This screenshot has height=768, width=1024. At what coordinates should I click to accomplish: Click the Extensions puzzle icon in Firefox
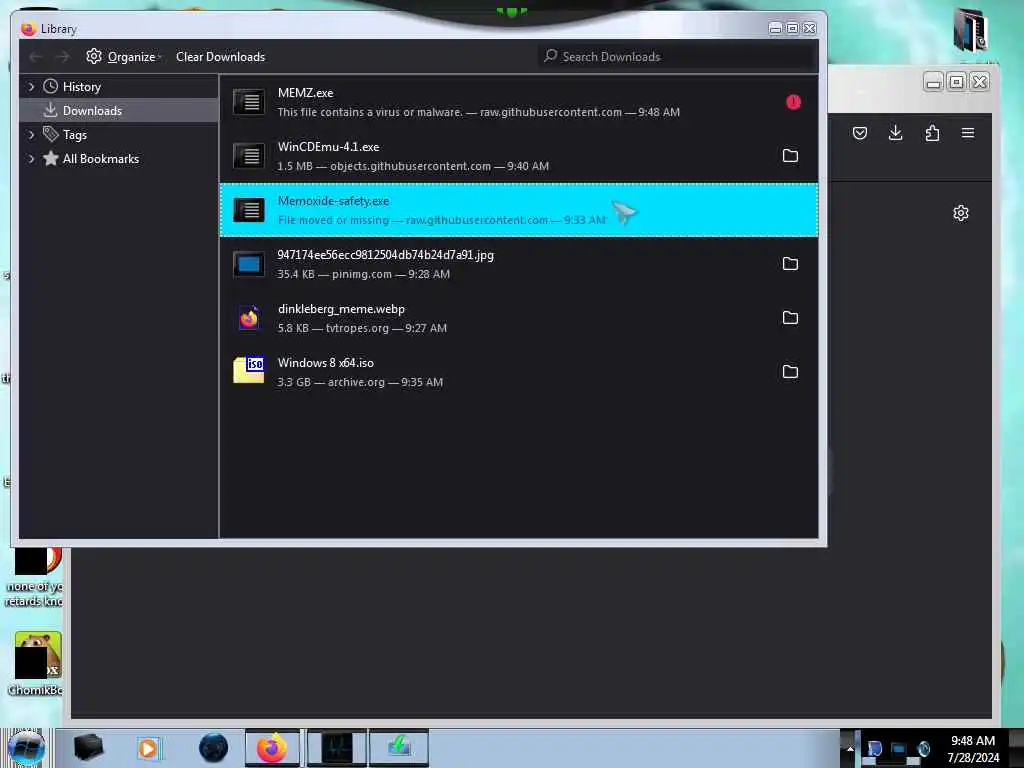(932, 133)
